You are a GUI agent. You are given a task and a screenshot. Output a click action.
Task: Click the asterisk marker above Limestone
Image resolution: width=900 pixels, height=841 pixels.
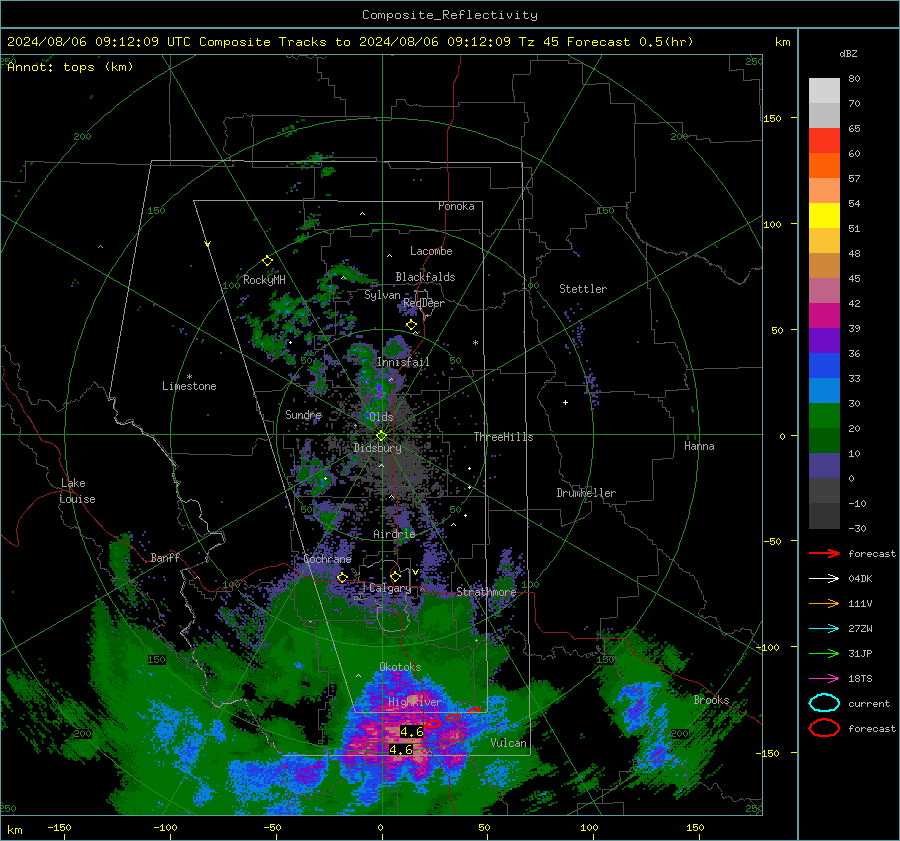(x=189, y=377)
